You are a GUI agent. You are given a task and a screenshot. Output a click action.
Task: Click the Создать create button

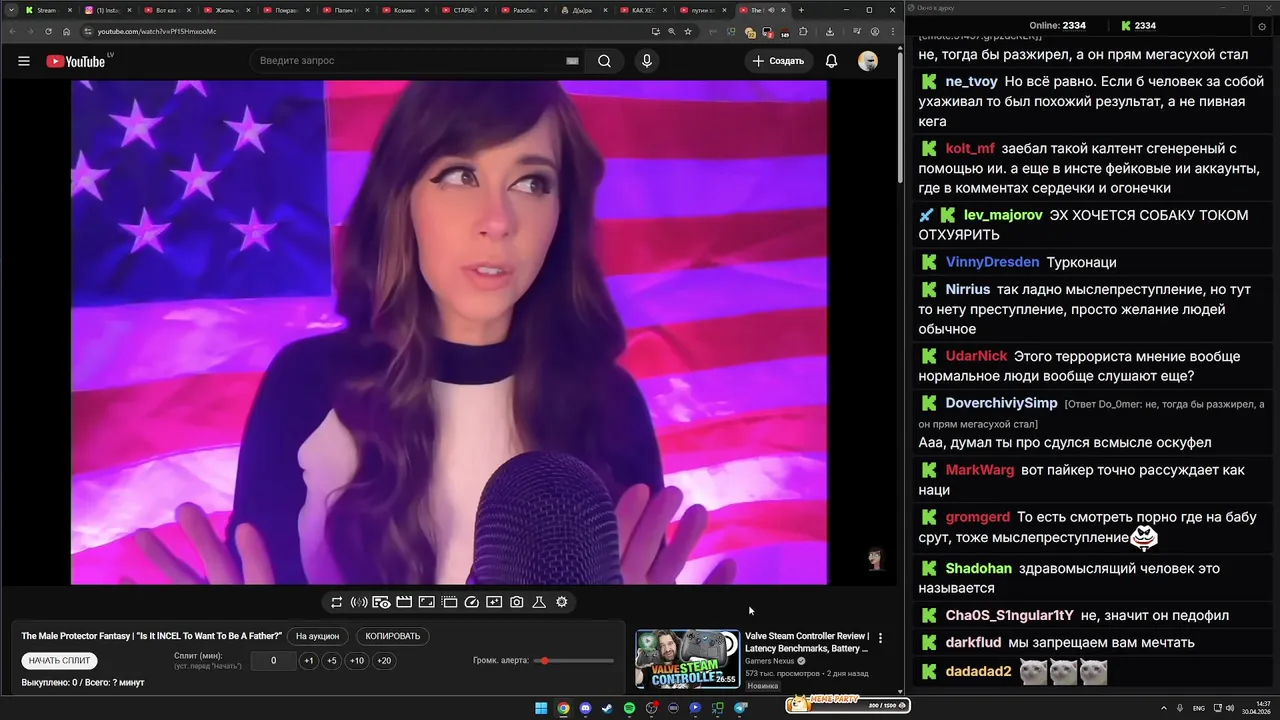[778, 61]
